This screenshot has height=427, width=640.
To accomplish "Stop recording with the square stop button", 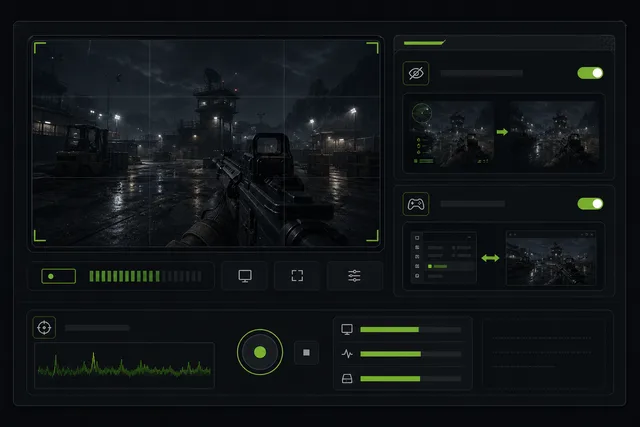I will 306,352.
